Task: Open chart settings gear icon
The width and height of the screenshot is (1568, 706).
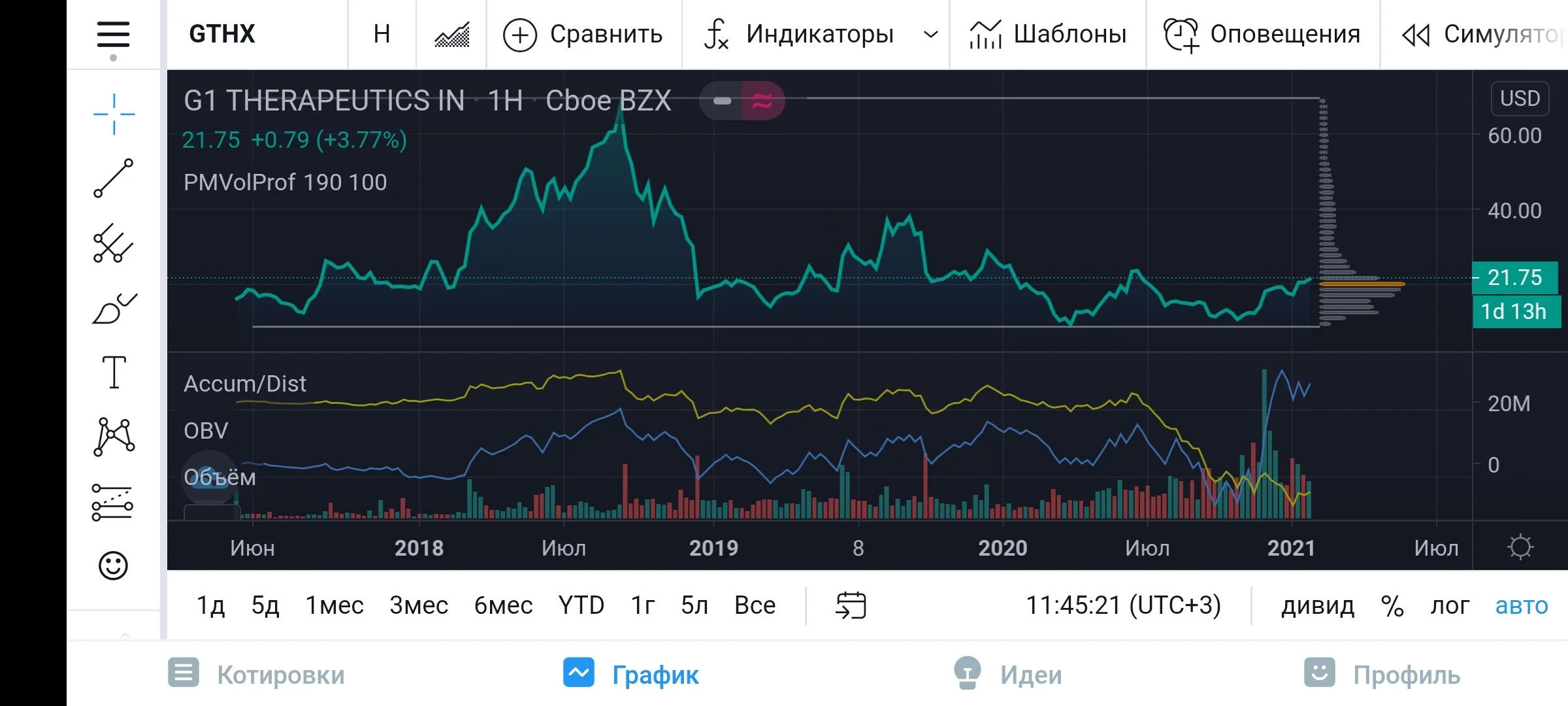Action: click(x=1520, y=547)
